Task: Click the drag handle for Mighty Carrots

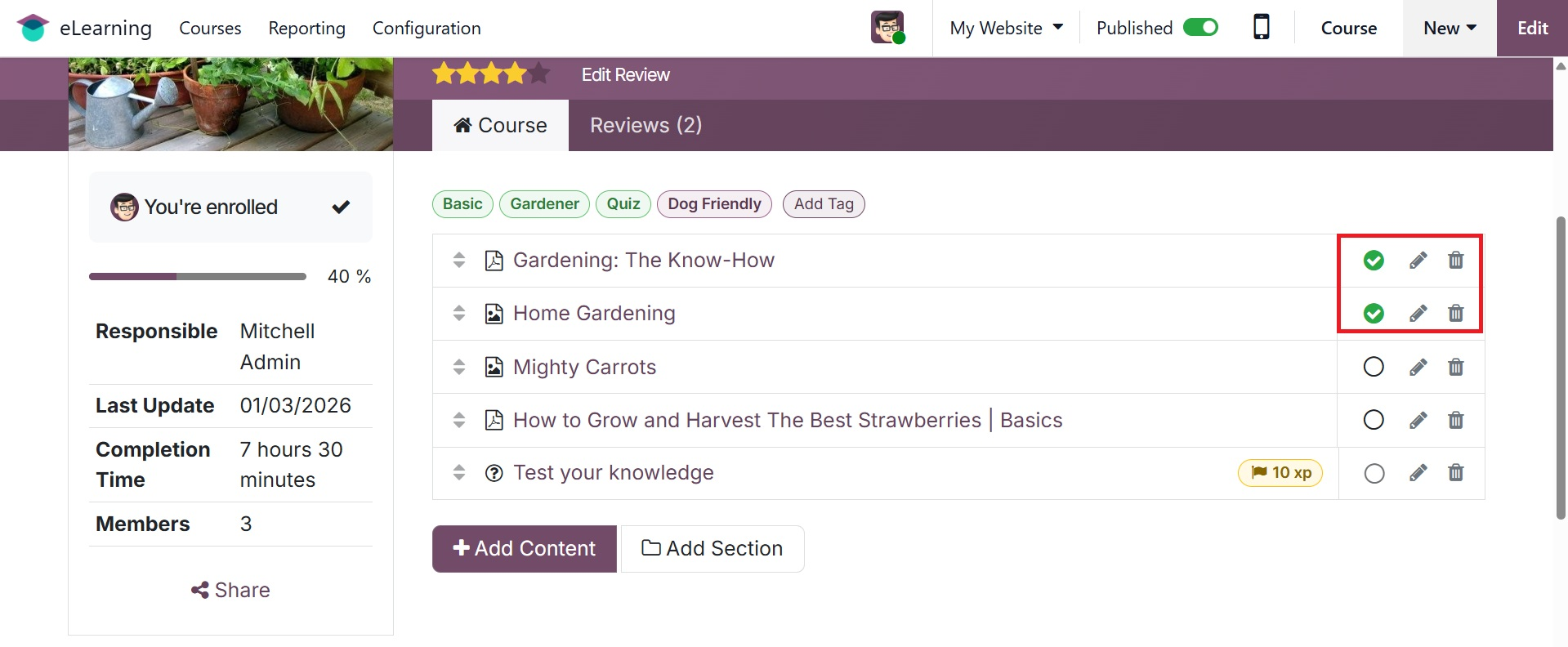Action: 459,367
